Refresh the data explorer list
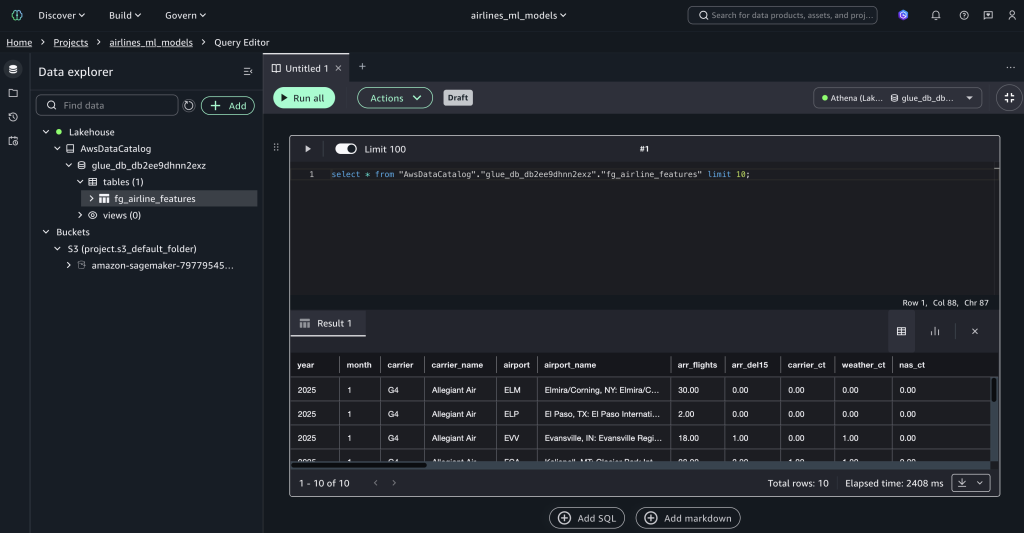This screenshot has height=533, width=1024. click(x=189, y=105)
